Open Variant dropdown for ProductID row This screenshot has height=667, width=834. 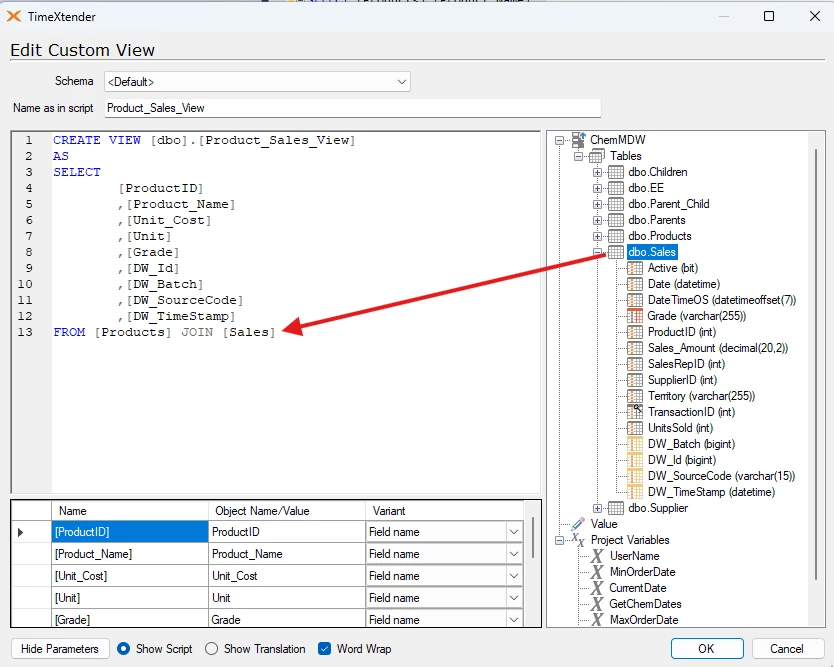pos(514,532)
